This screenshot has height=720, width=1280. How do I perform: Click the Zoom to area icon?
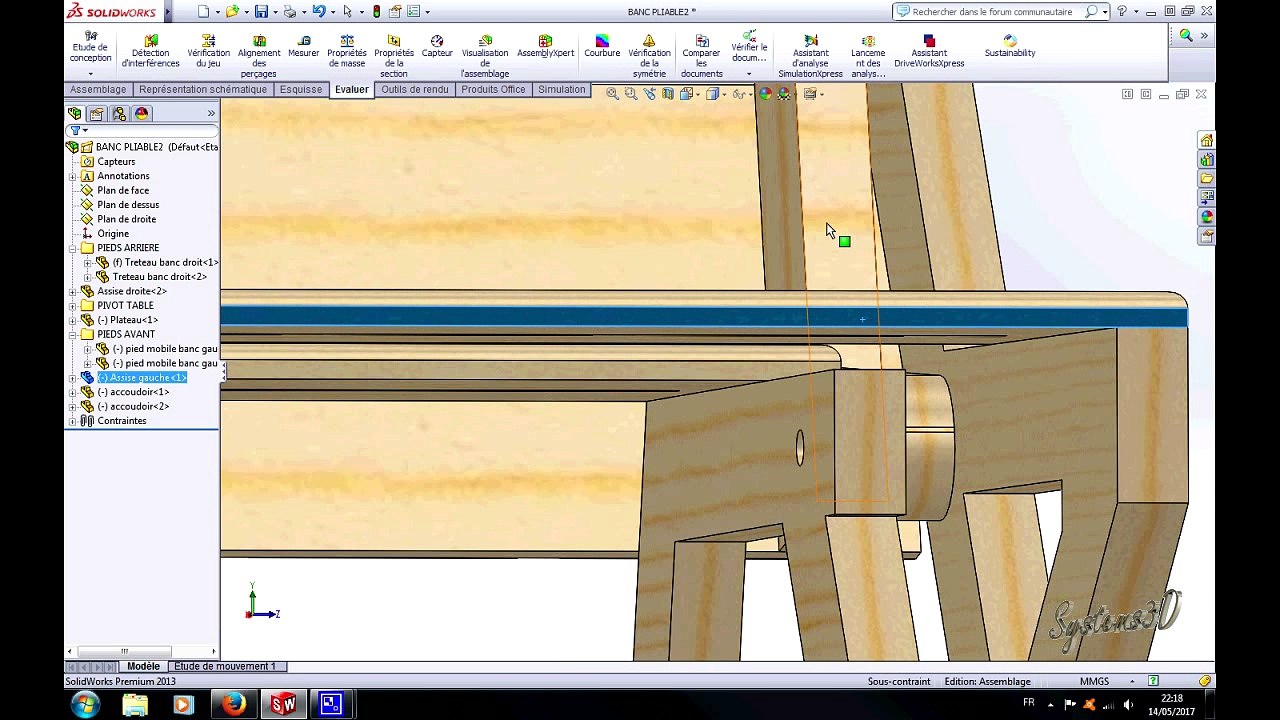pyautogui.click(x=631, y=94)
